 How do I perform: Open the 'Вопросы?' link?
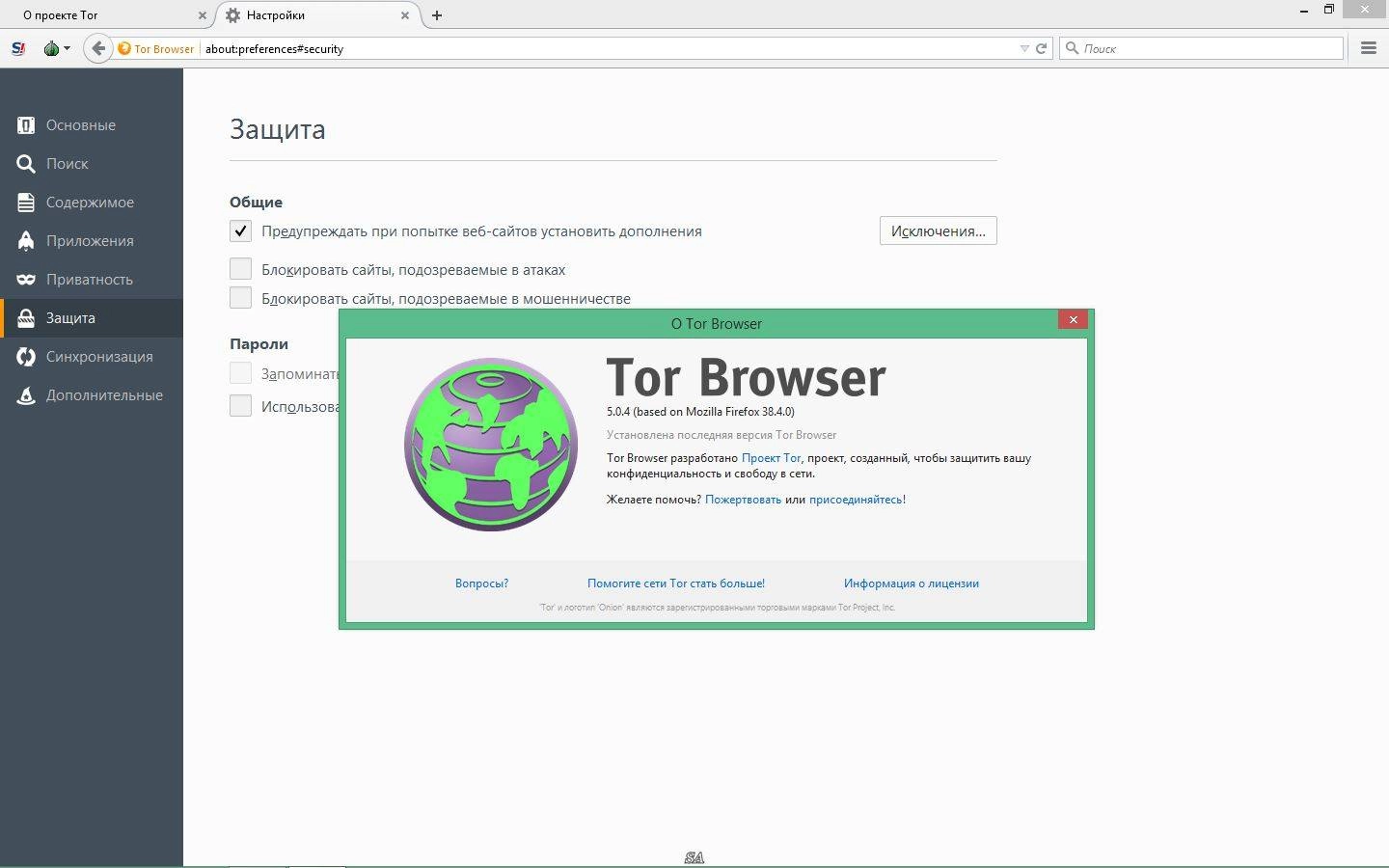coord(481,583)
